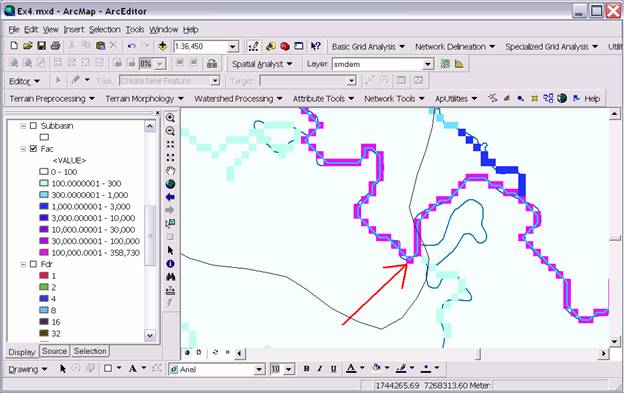Enable the Subbasin layer checkbox
The height and width of the screenshot is (393, 624).
pyautogui.click(x=33, y=126)
